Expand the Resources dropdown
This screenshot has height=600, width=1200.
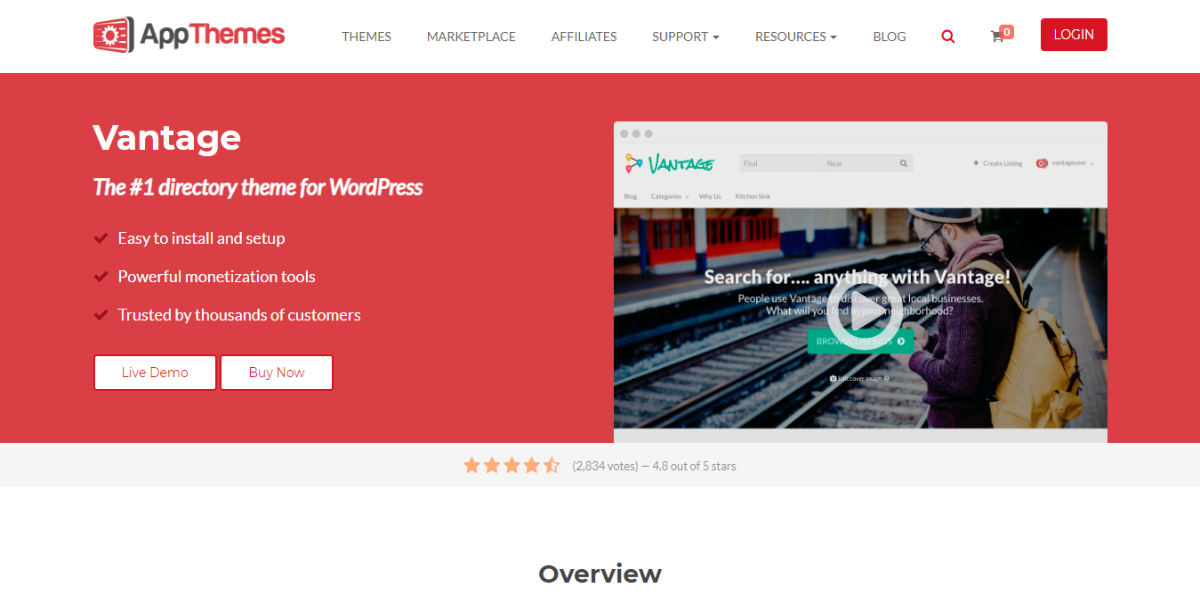click(x=796, y=36)
